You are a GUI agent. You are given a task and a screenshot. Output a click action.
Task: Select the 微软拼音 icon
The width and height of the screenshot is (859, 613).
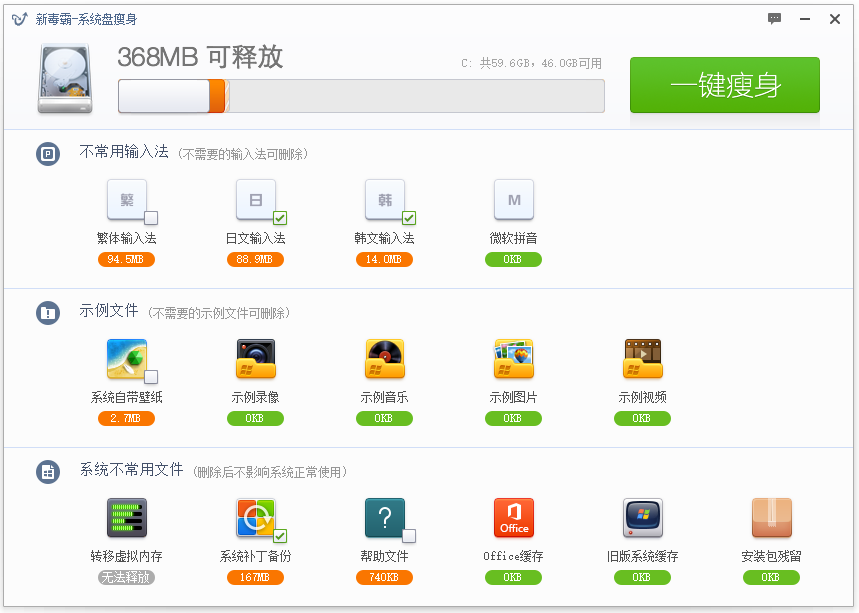(514, 199)
